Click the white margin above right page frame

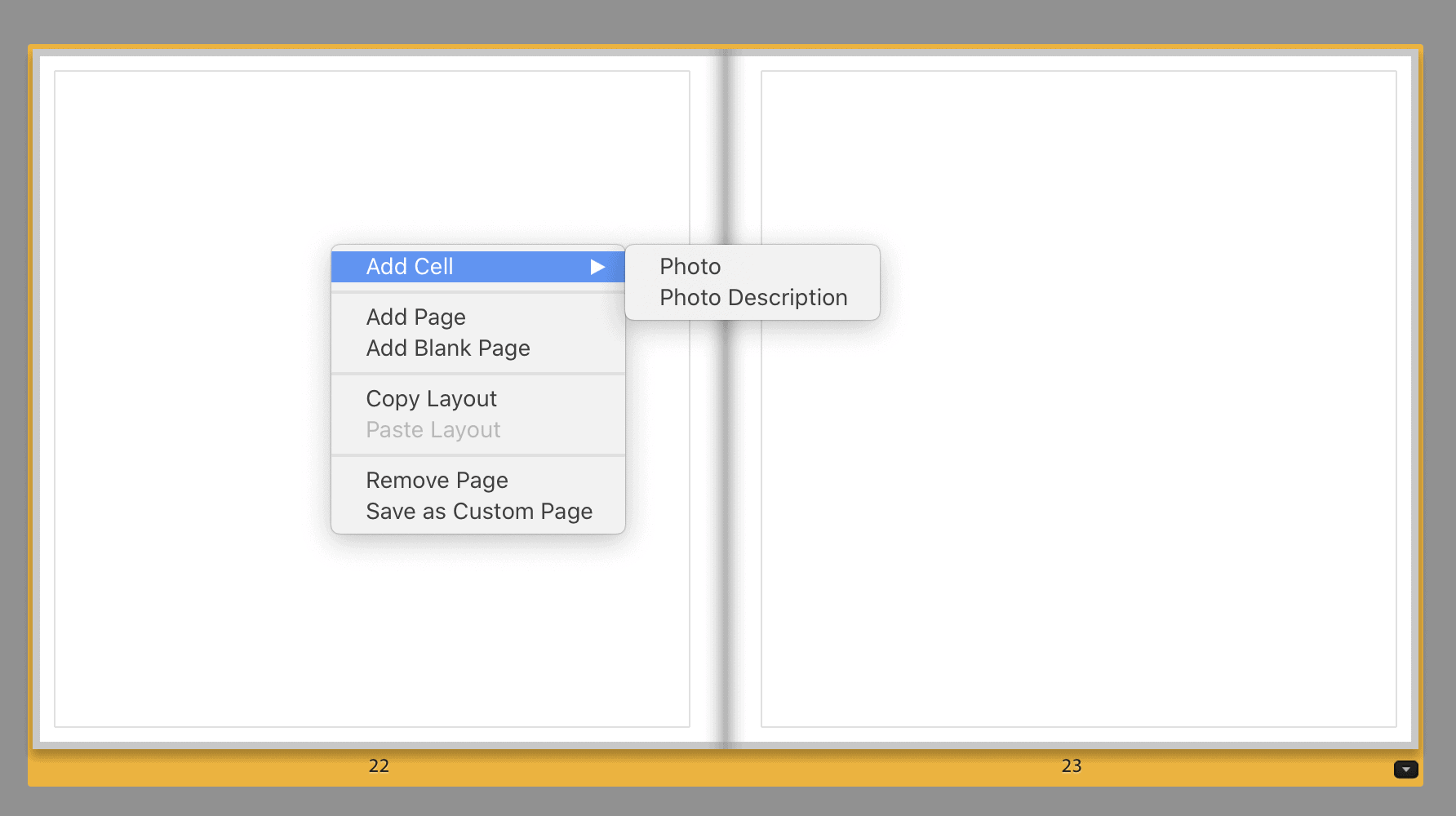tap(1077, 63)
